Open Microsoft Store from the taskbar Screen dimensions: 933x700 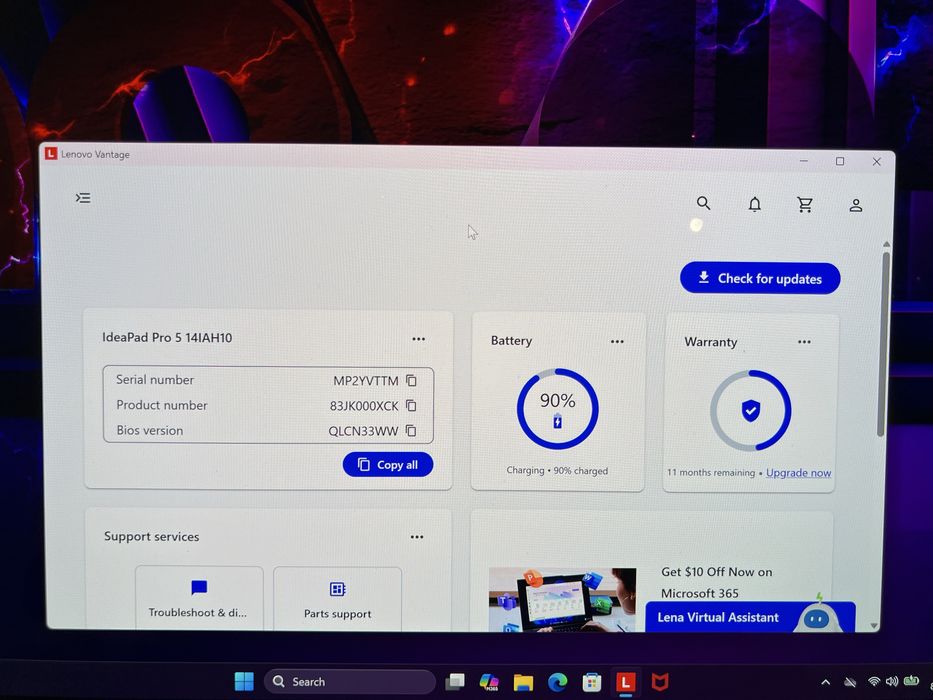pos(591,682)
